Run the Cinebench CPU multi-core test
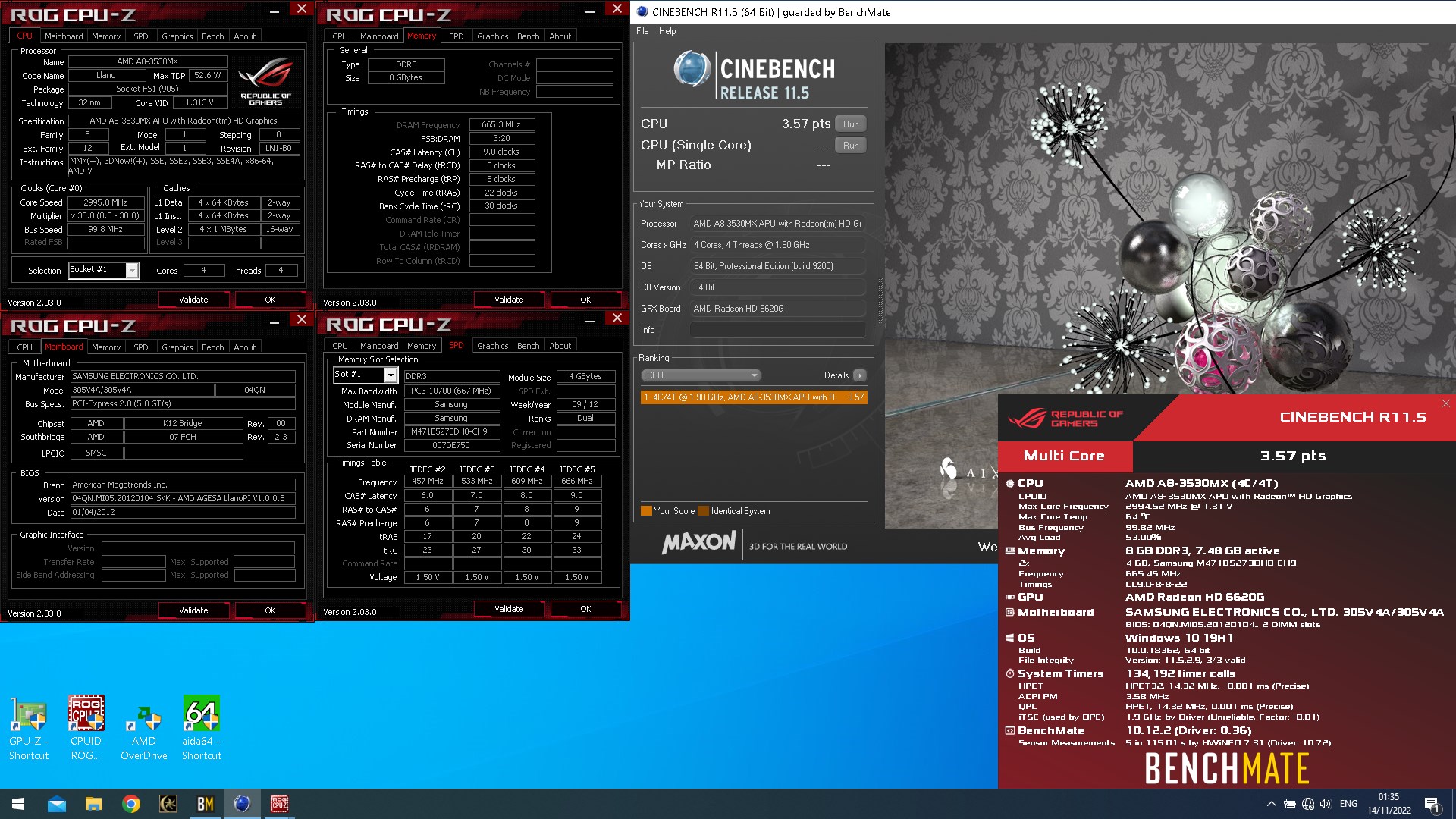 coord(851,124)
